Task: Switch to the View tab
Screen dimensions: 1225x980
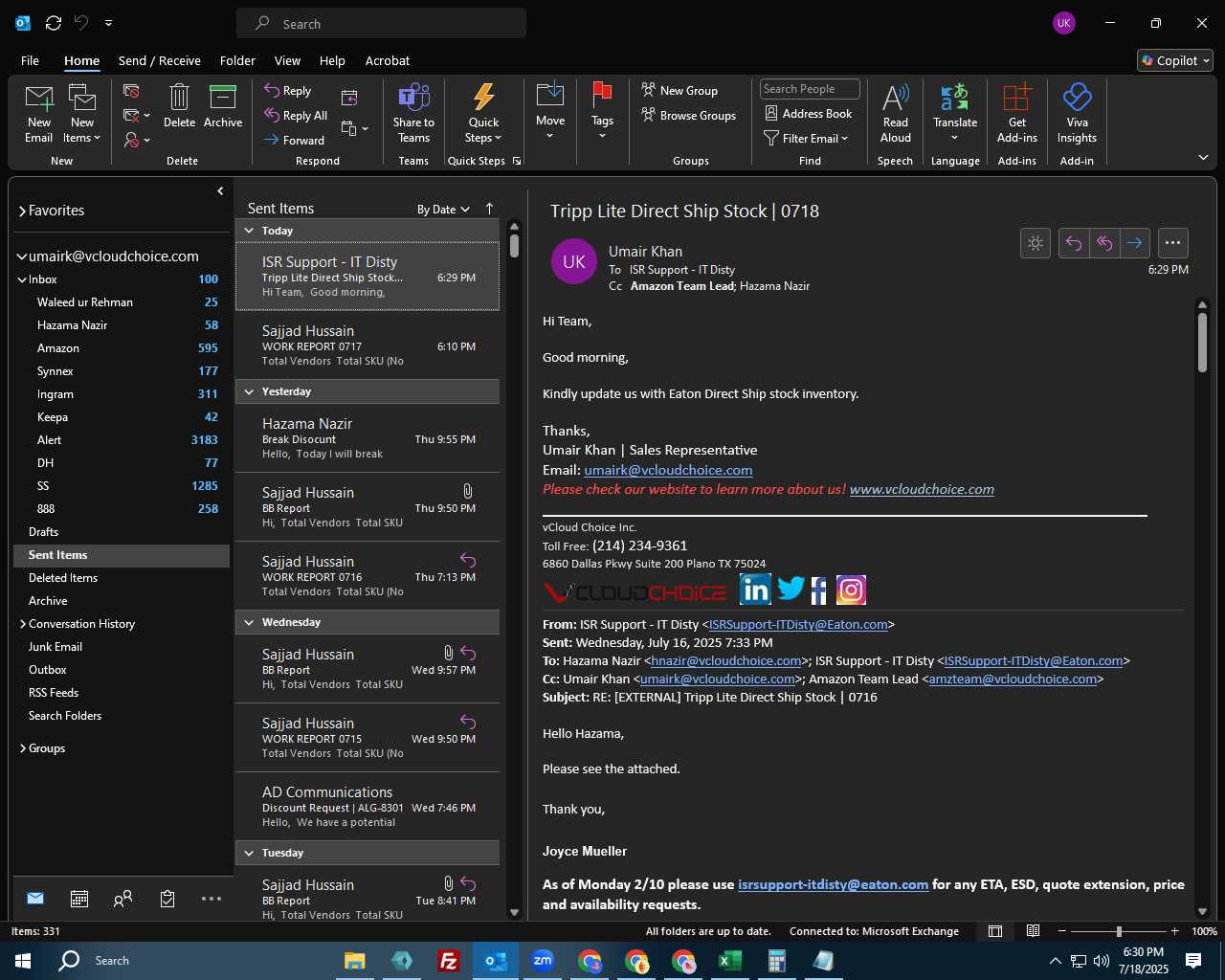Action: 287,60
